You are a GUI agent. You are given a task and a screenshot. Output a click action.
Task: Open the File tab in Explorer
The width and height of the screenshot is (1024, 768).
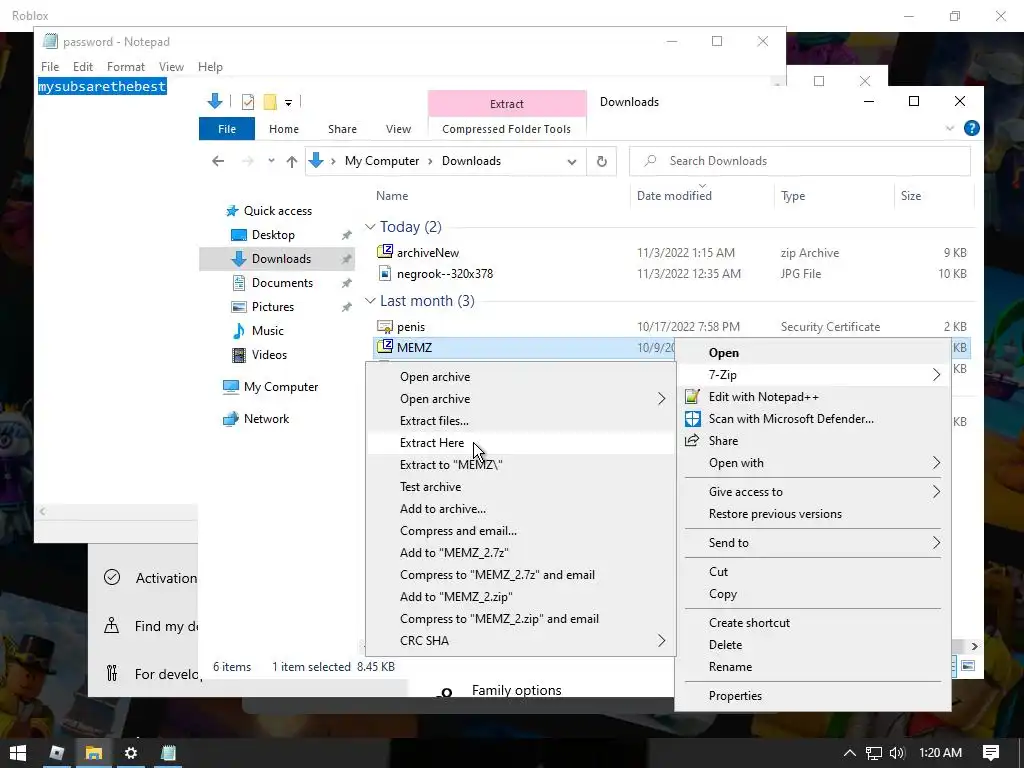[x=227, y=129]
